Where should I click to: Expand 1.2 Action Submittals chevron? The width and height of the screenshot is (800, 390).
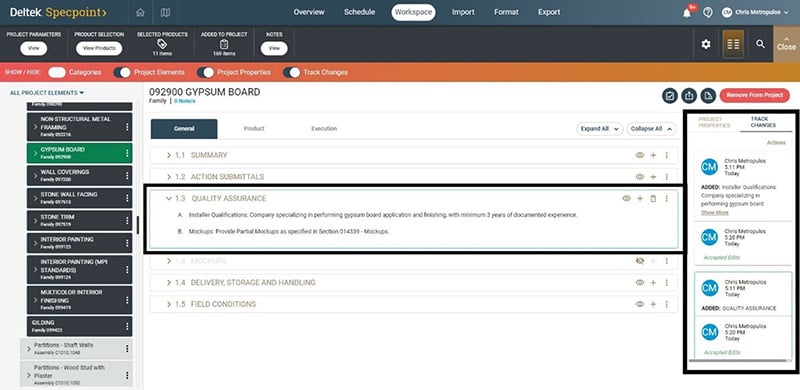point(169,177)
